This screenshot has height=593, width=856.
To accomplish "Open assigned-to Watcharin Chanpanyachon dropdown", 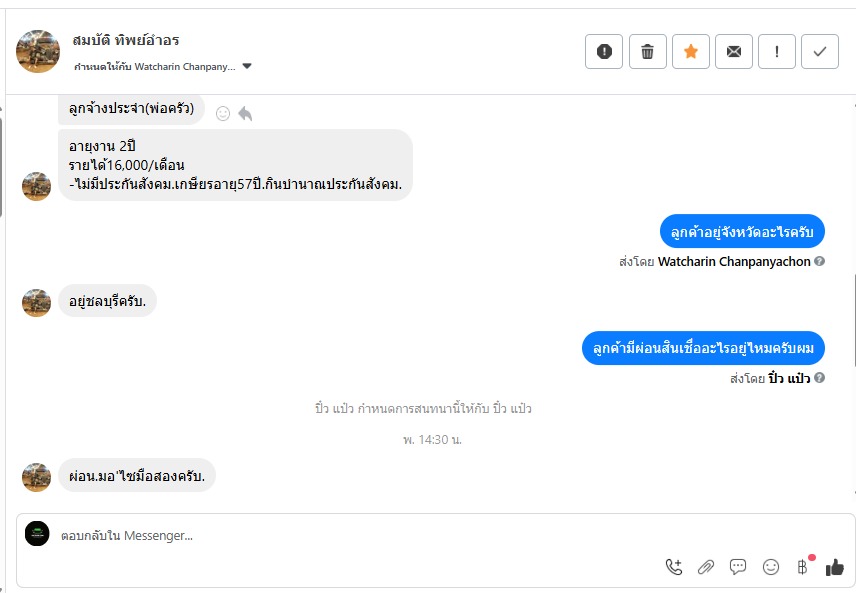I will click(x=247, y=67).
